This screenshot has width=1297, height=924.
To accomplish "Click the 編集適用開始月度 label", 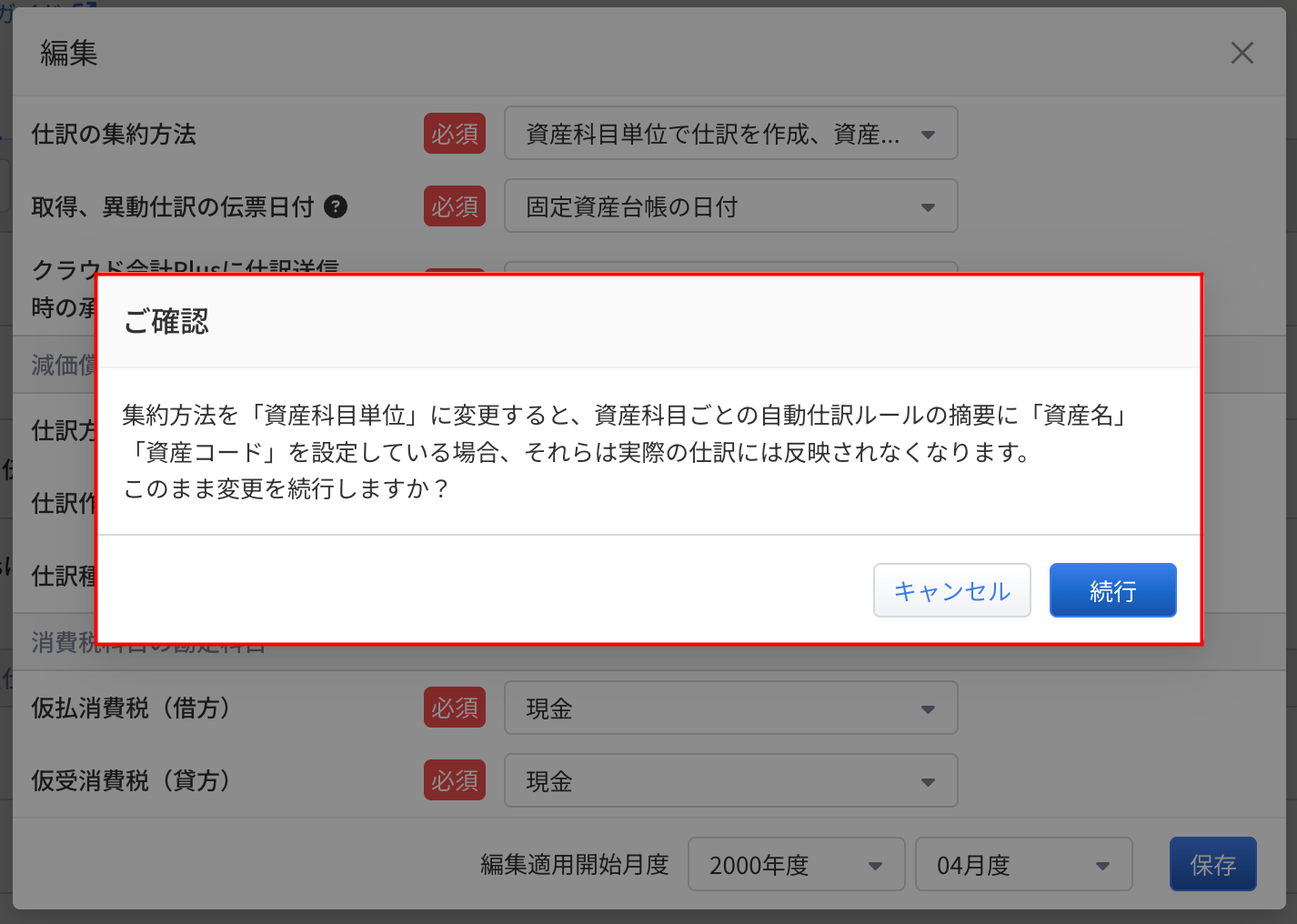I will 574,864.
